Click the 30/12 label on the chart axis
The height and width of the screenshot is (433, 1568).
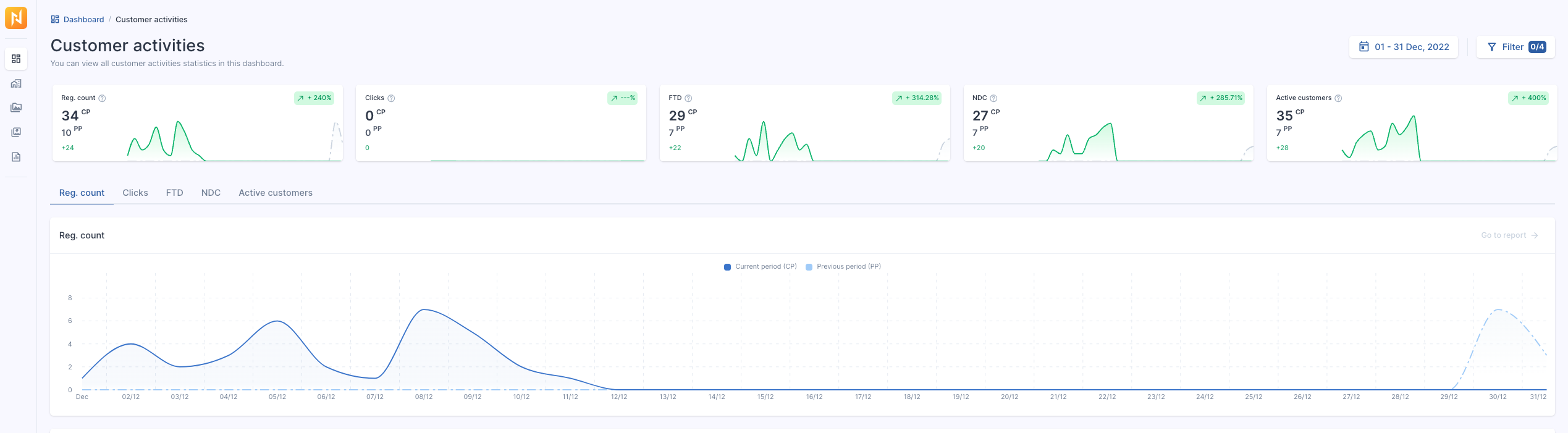(x=1498, y=397)
